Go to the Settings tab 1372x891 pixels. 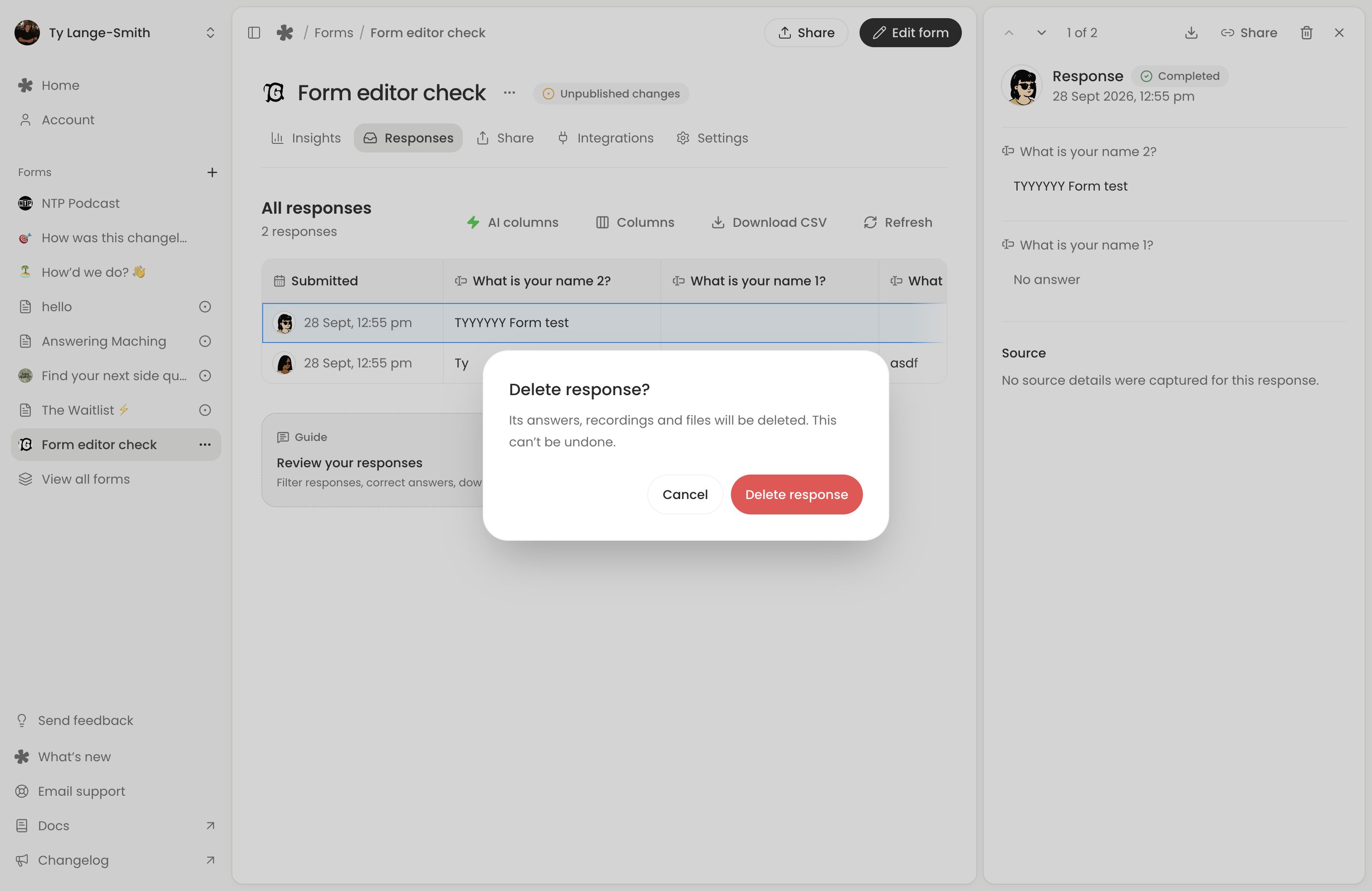[x=712, y=138]
